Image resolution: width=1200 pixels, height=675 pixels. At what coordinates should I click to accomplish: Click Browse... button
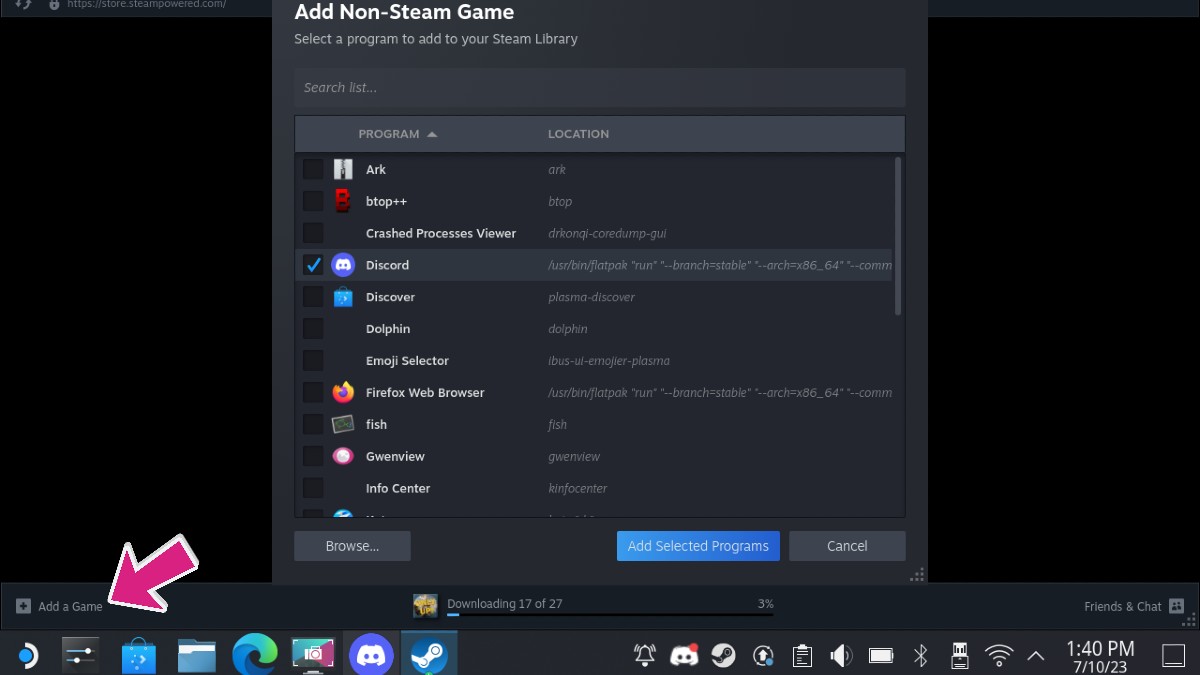tap(352, 546)
